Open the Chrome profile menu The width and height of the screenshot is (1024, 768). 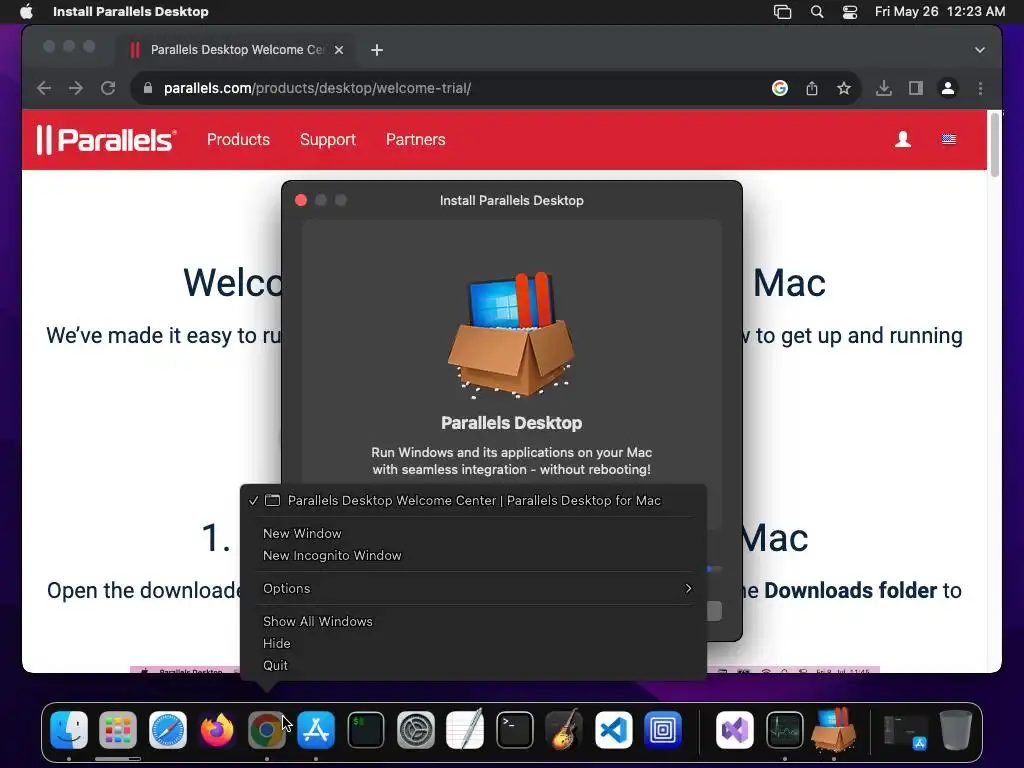(x=948, y=88)
